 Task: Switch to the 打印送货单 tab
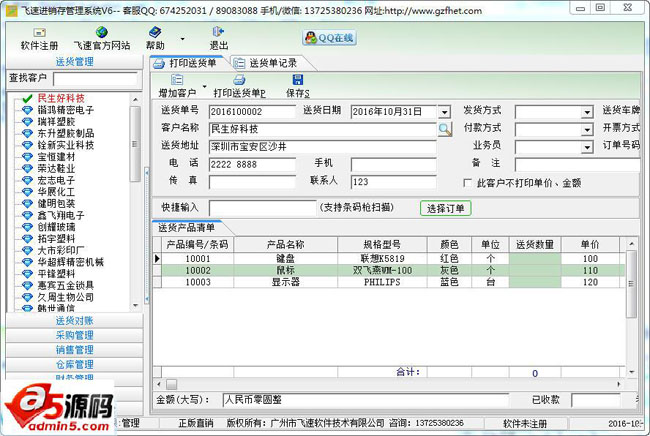coord(186,63)
